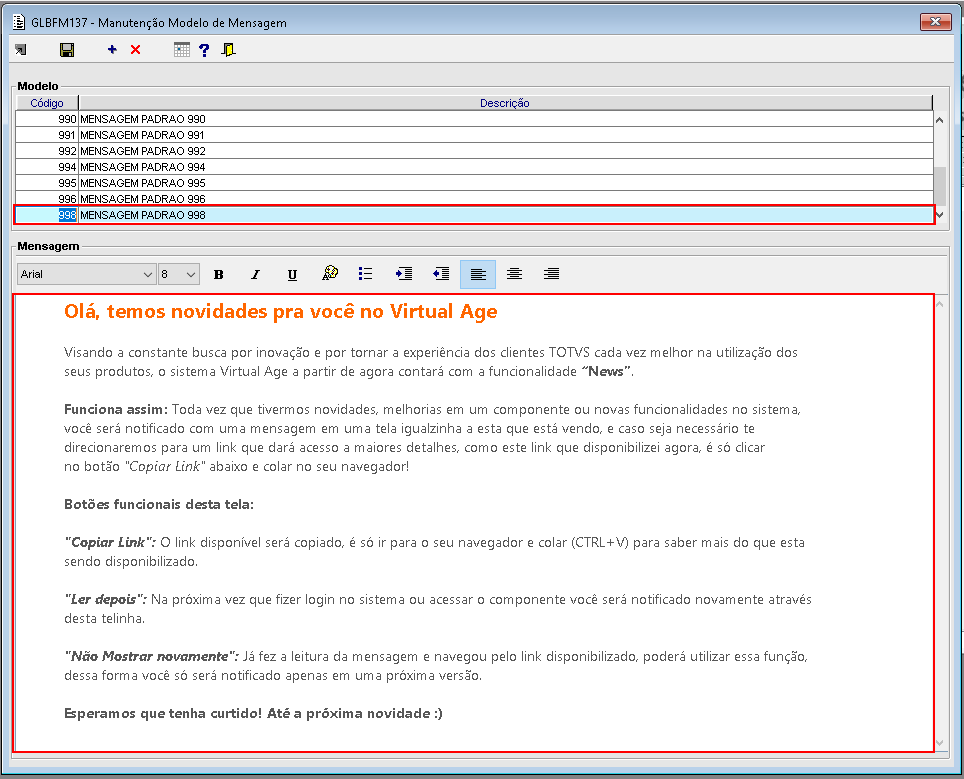This screenshot has width=964, height=779.
Task: Close the GLBFM137 window
Action: click(935, 22)
